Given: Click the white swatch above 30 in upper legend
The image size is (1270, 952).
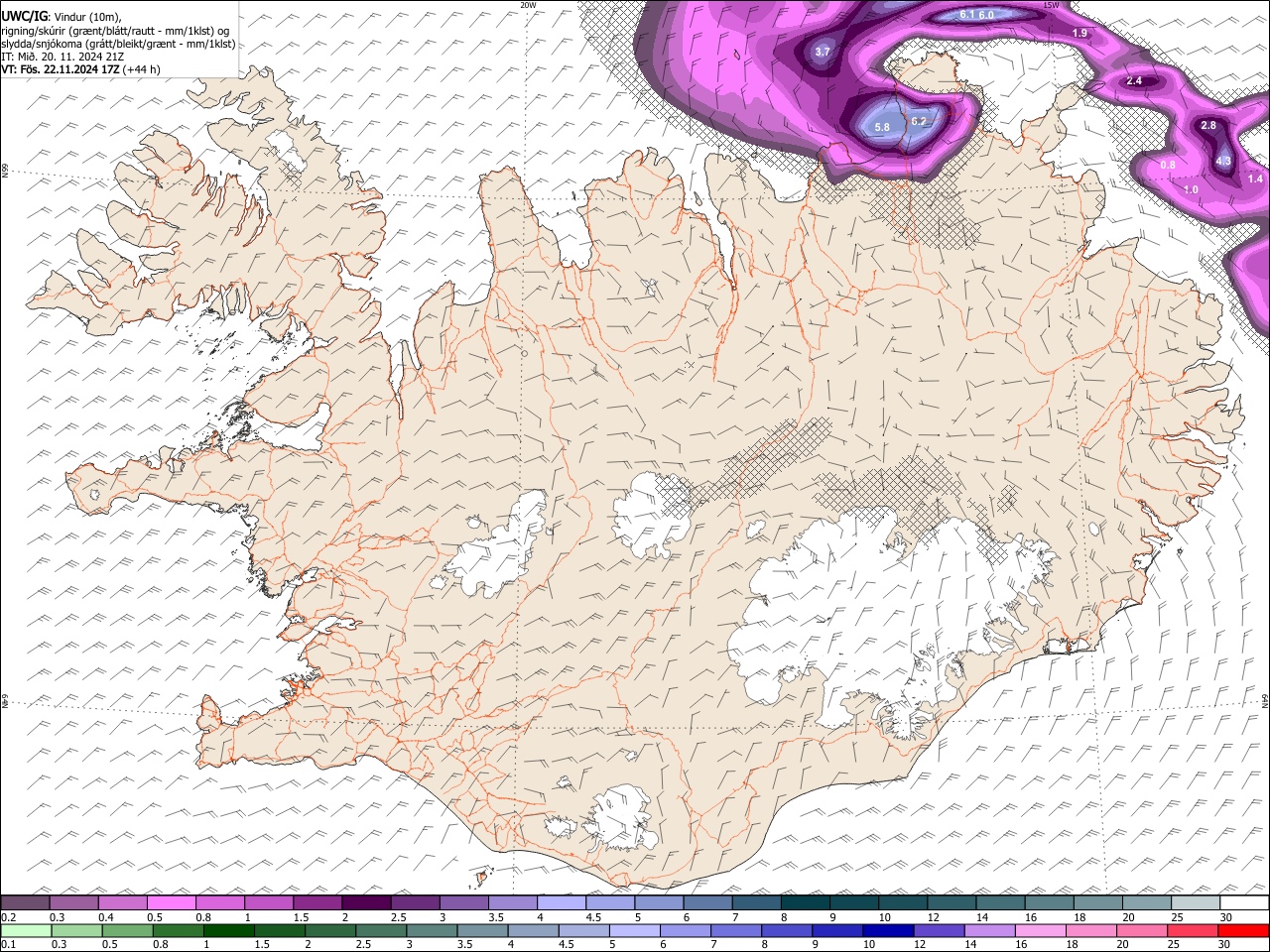Looking at the screenshot, I should click(1244, 902).
